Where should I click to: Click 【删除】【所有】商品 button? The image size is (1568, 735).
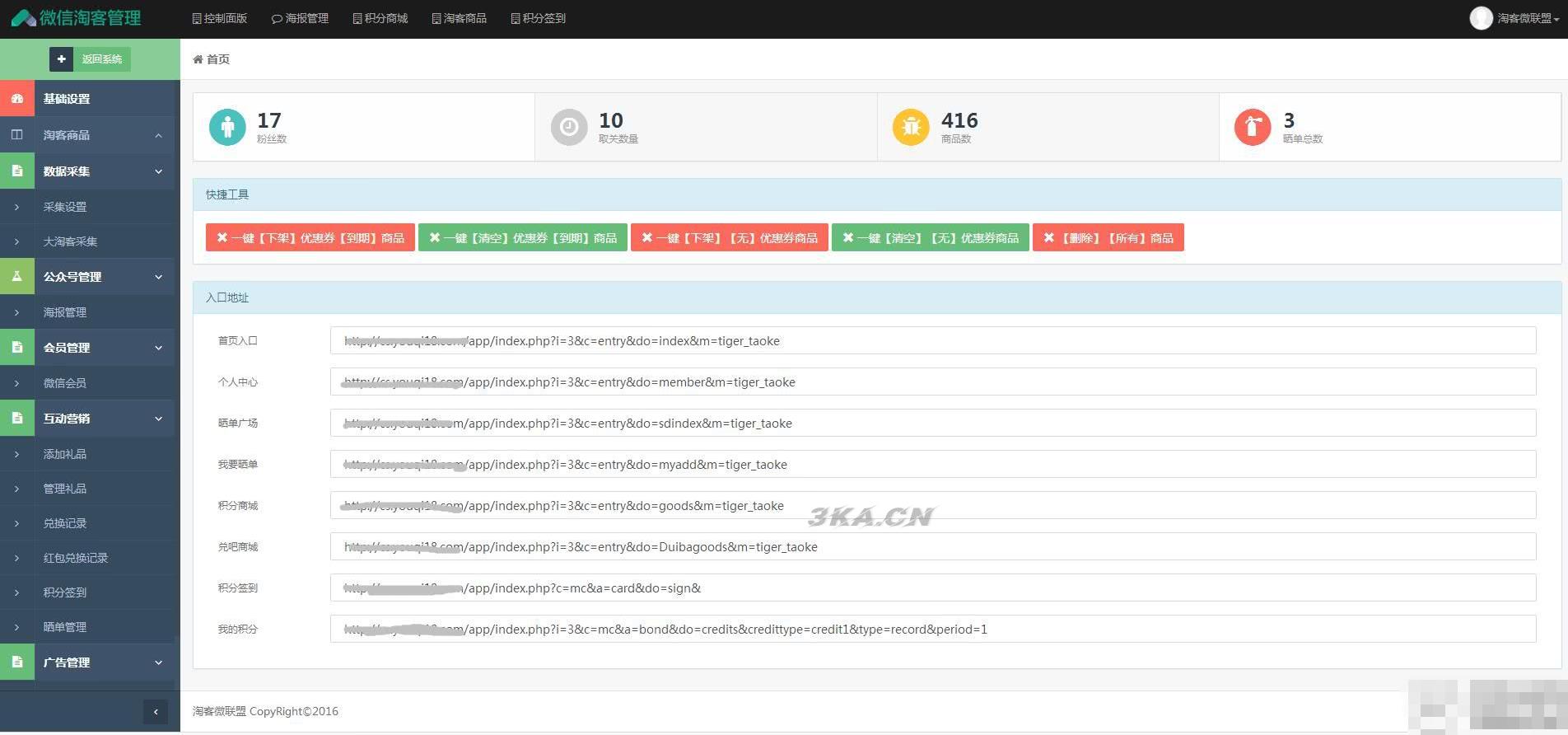pyautogui.click(x=1108, y=237)
